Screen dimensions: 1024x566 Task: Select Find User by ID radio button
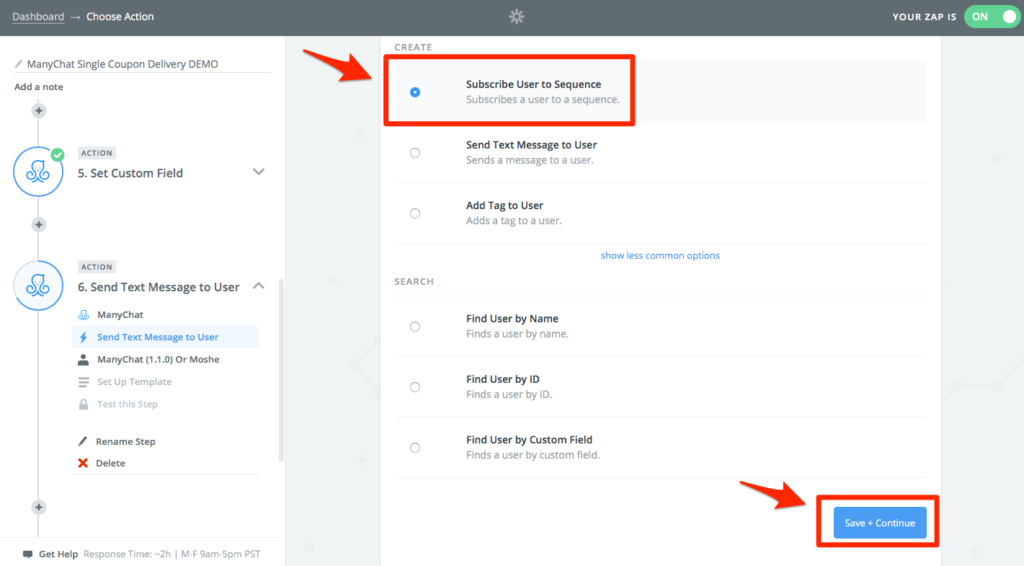[415, 387]
